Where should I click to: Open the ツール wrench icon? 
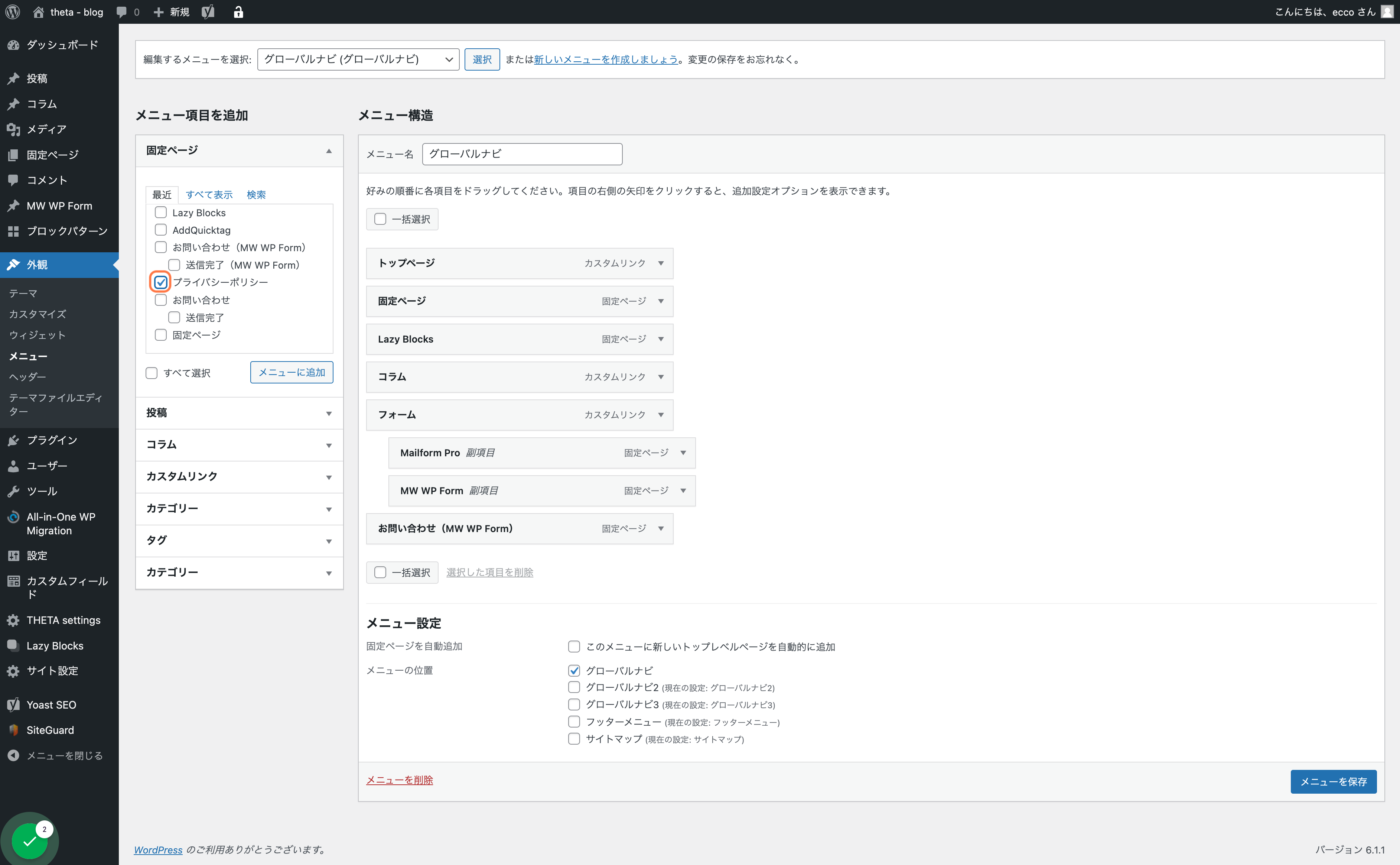pos(14,491)
